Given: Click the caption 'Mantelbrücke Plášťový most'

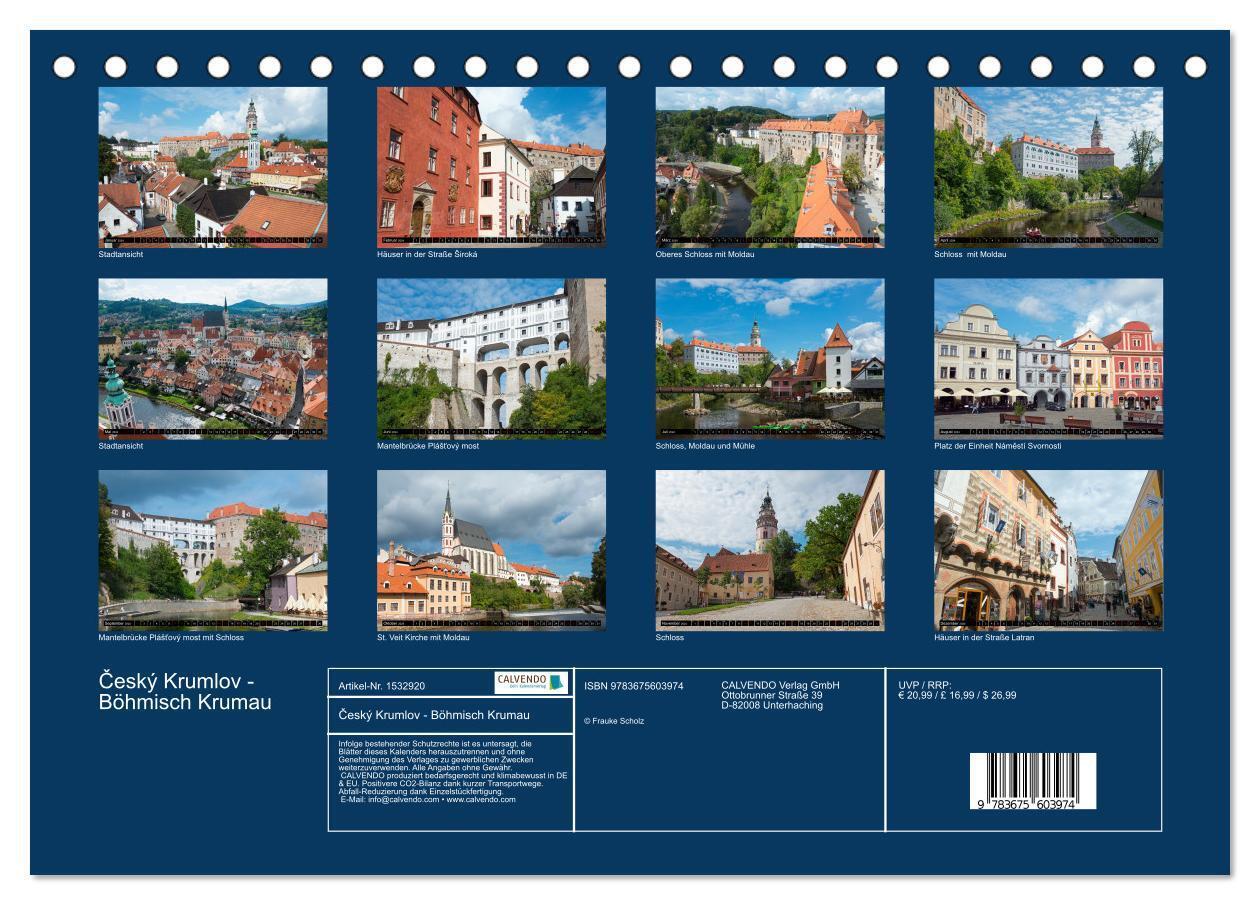Looking at the screenshot, I should point(428,446).
